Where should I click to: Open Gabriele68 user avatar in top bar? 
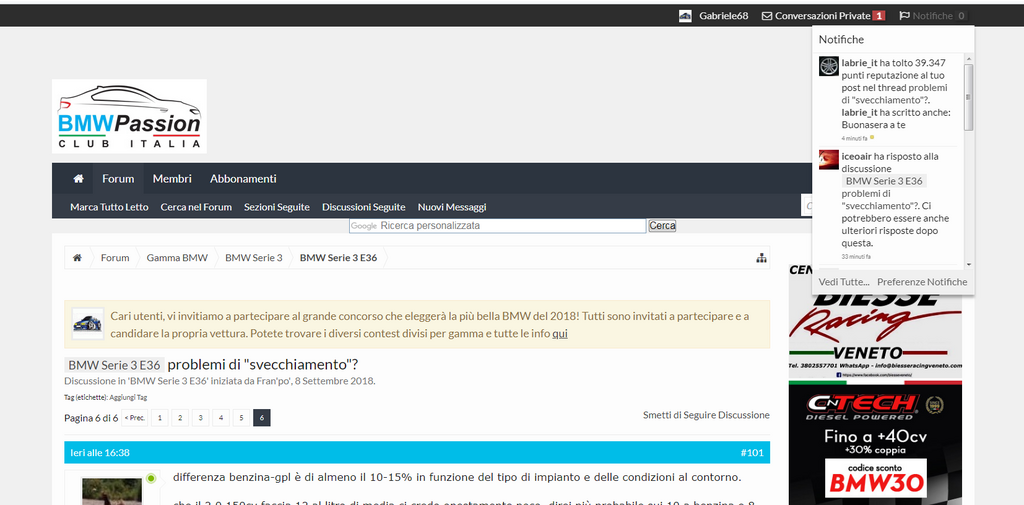pos(685,16)
